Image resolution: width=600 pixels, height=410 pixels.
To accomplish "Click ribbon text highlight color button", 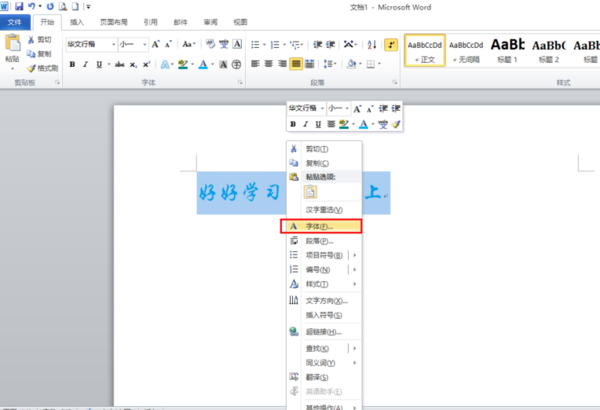I will click(x=183, y=64).
